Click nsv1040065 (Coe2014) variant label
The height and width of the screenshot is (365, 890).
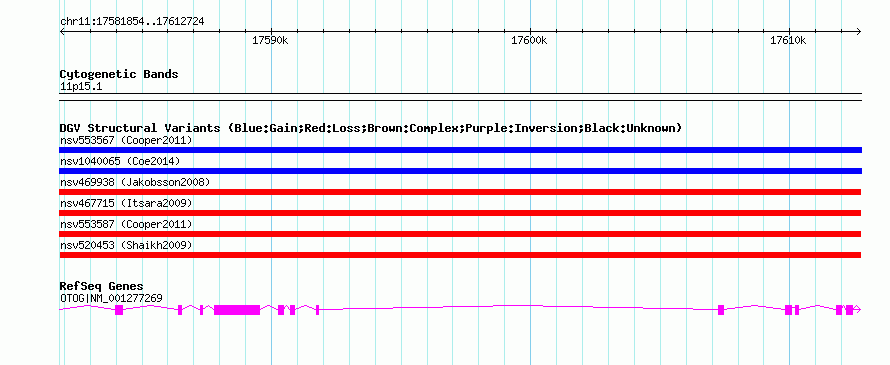(x=120, y=161)
